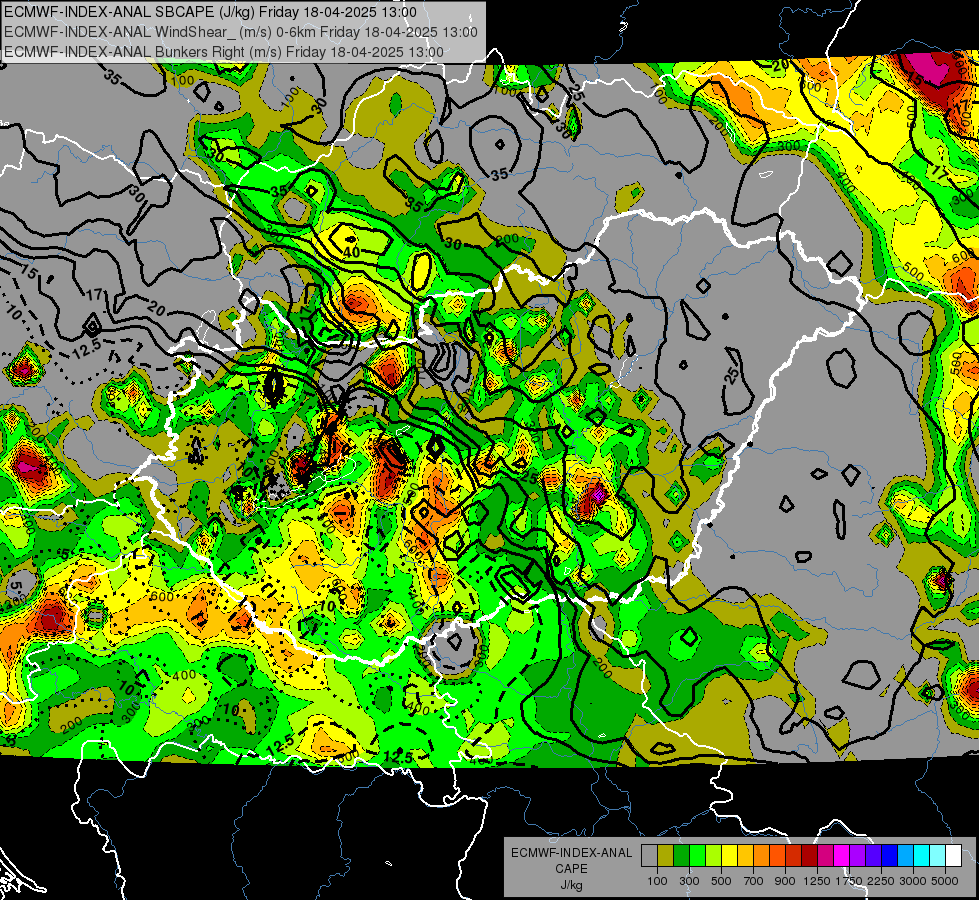Click the 700 legend tick label
Screen dimensions: 979x900
(754, 881)
